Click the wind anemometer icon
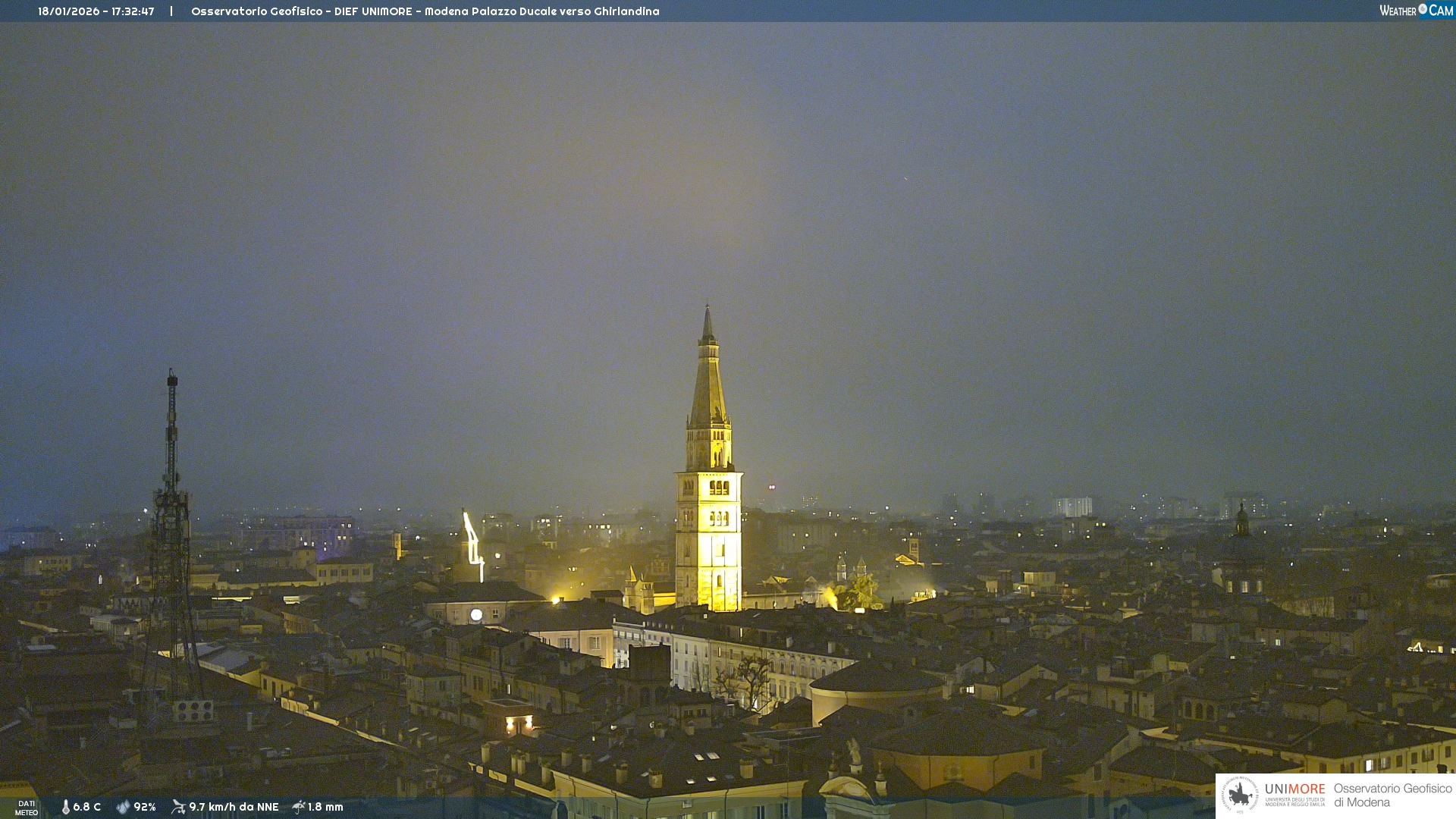 (x=178, y=807)
